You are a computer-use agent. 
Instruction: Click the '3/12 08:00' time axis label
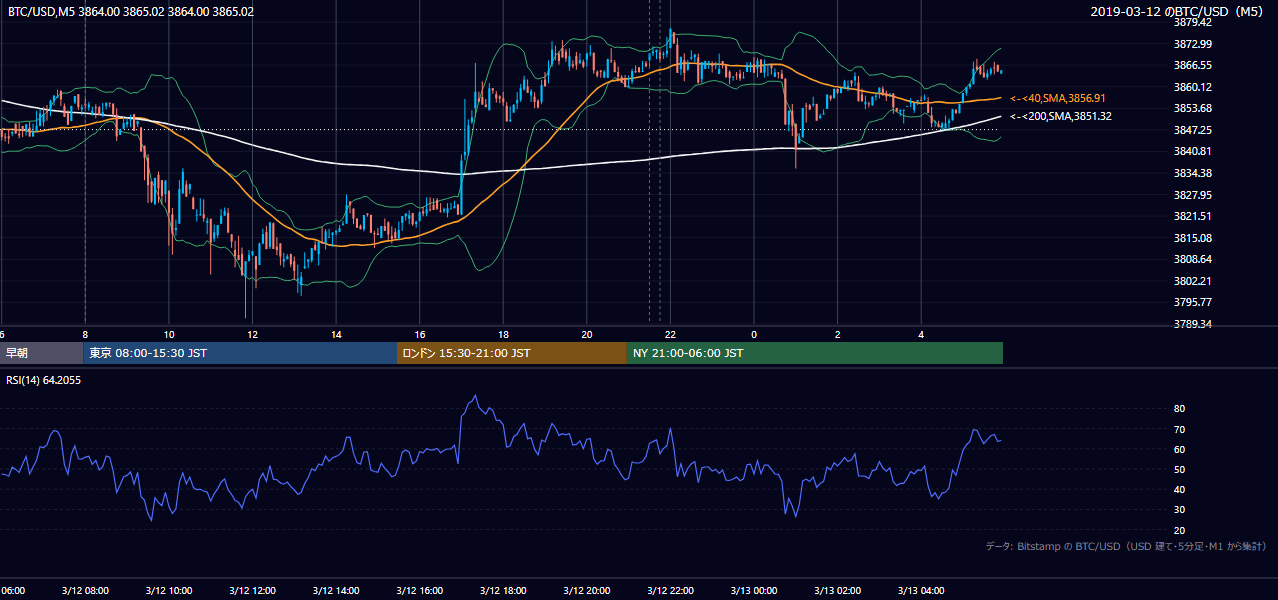click(x=85, y=591)
